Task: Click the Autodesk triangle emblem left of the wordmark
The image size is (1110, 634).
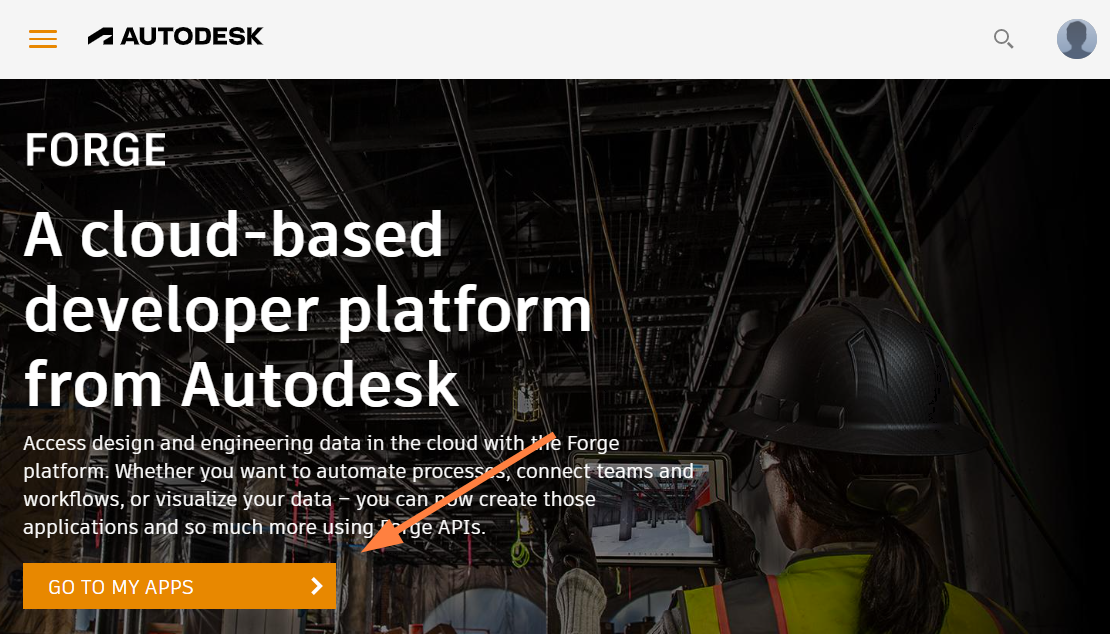Action: 100,35
